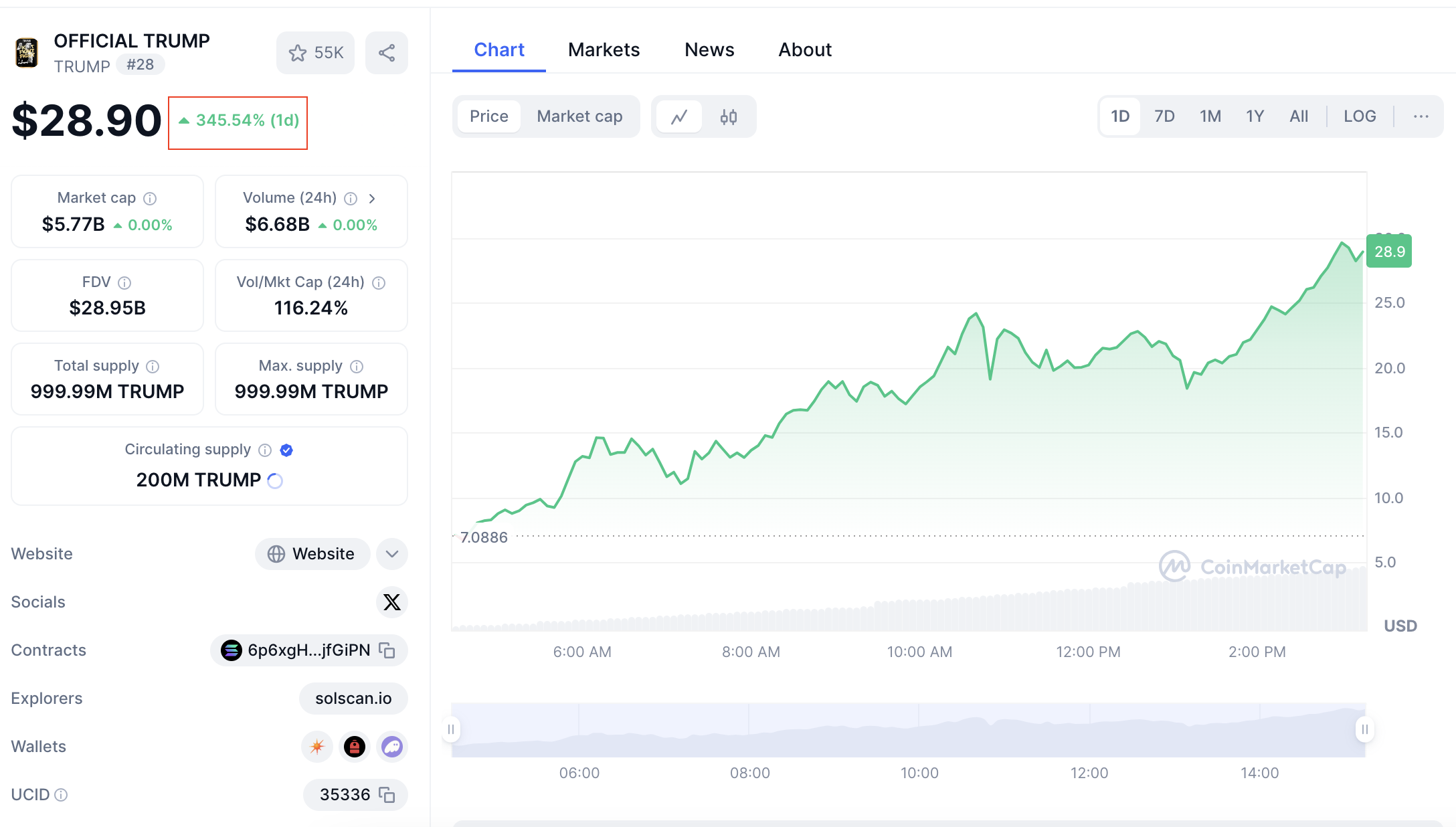This screenshot has height=827, width=1456.
Task: Set chart range to 7D
Action: (1164, 116)
